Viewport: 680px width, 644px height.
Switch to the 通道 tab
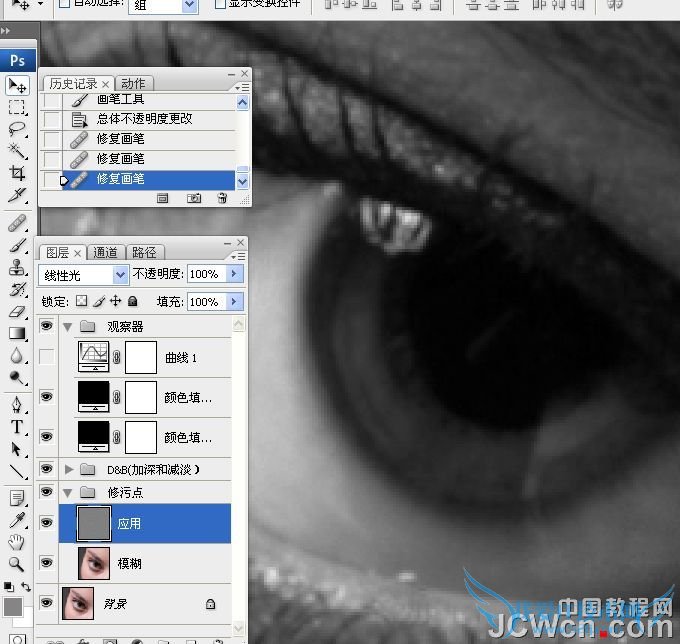(x=105, y=252)
